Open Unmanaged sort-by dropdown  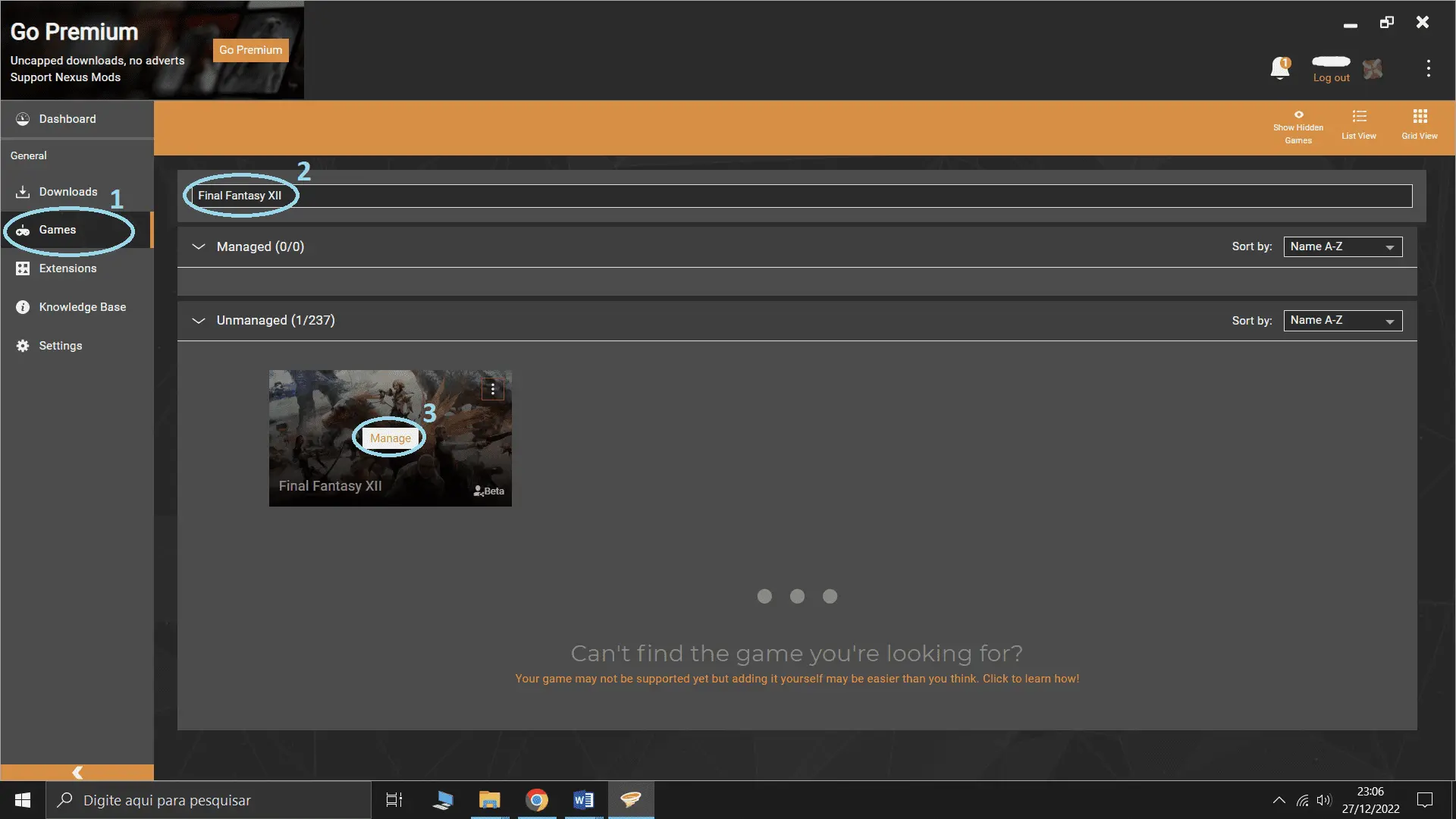pyautogui.click(x=1342, y=321)
